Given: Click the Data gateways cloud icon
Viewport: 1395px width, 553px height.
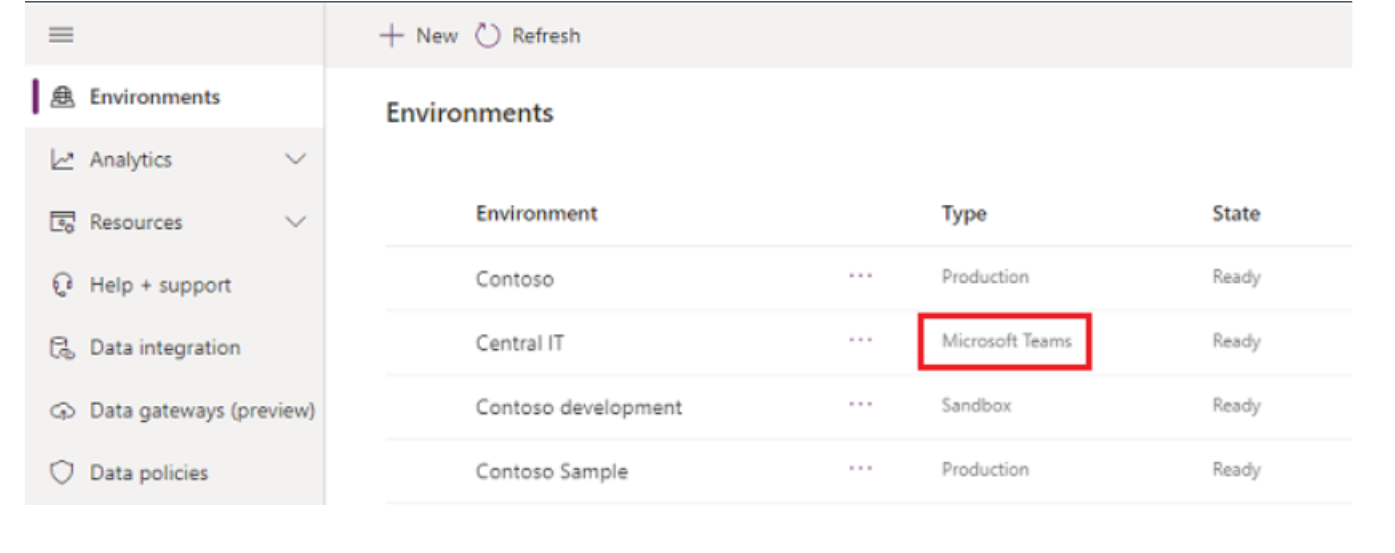Looking at the screenshot, I should (x=62, y=410).
